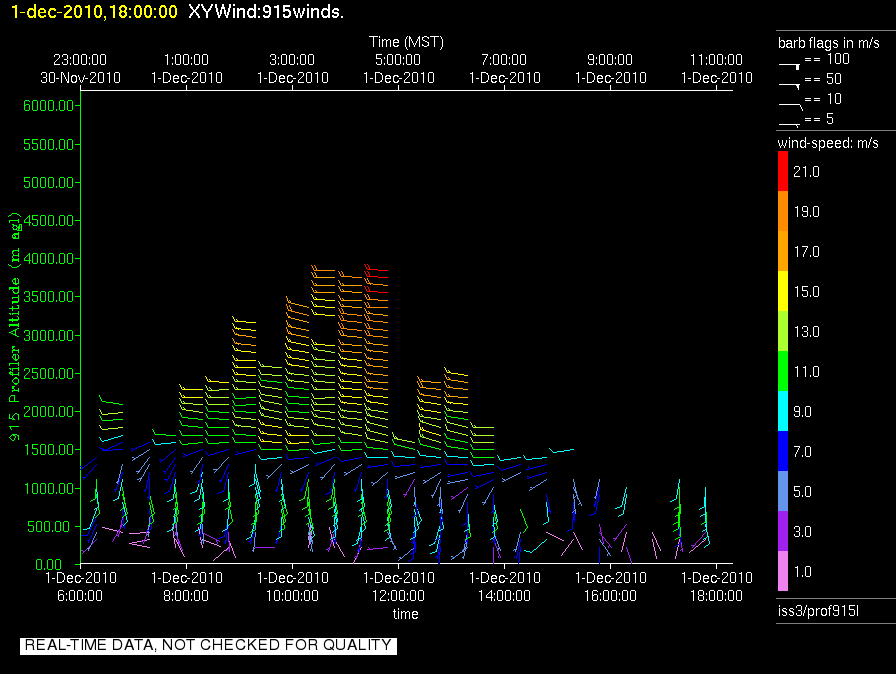Click the red 21.0 wind-speed color band
The image size is (896, 674).
tap(783, 171)
